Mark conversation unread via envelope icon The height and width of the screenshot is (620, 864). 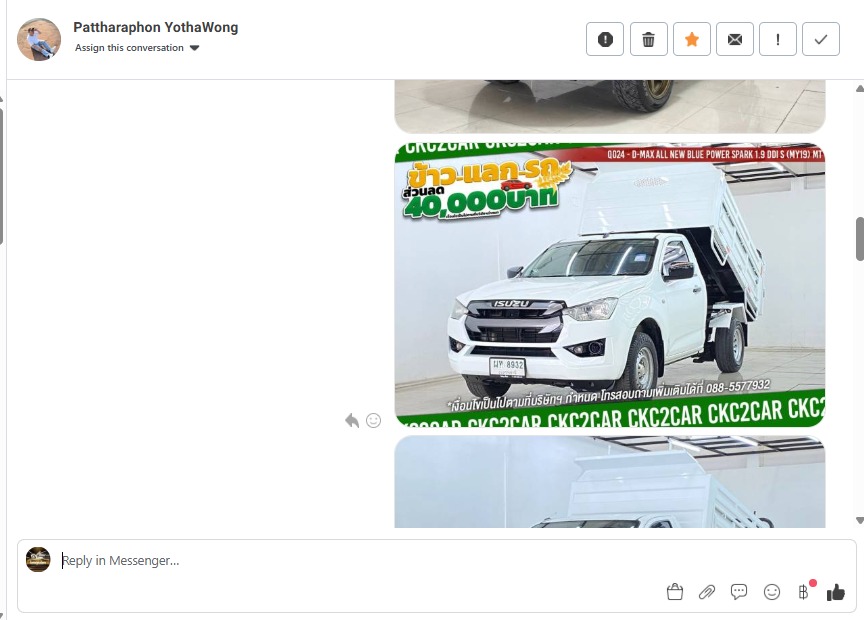735,39
